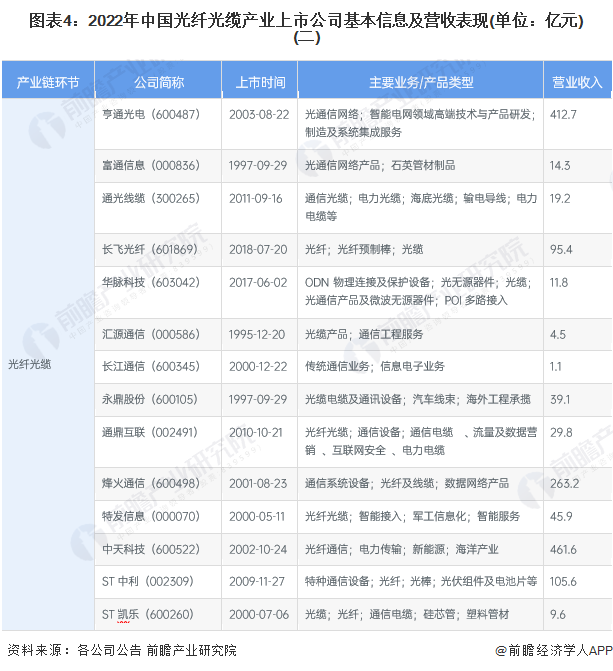Click revenue value 19.2
This screenshot has width=613, height=671.
coord(560,198)
